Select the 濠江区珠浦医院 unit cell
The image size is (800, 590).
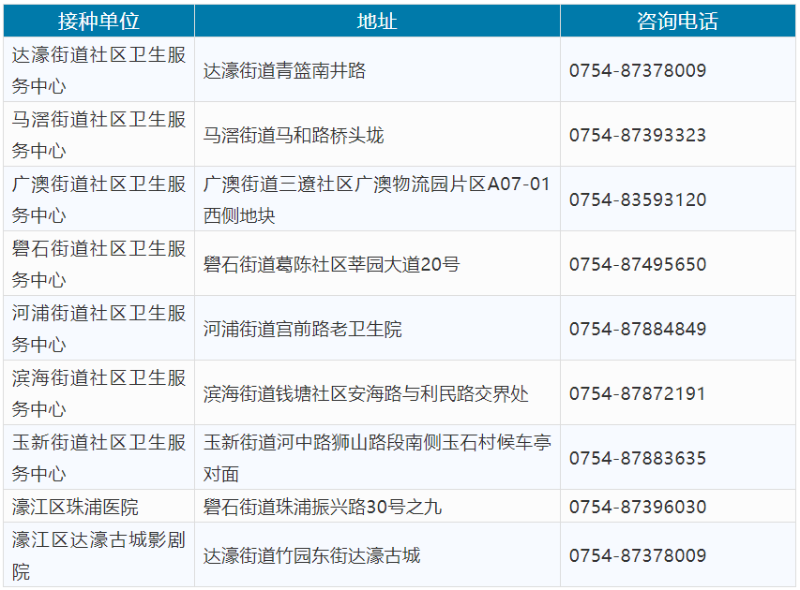coord(75,507)
